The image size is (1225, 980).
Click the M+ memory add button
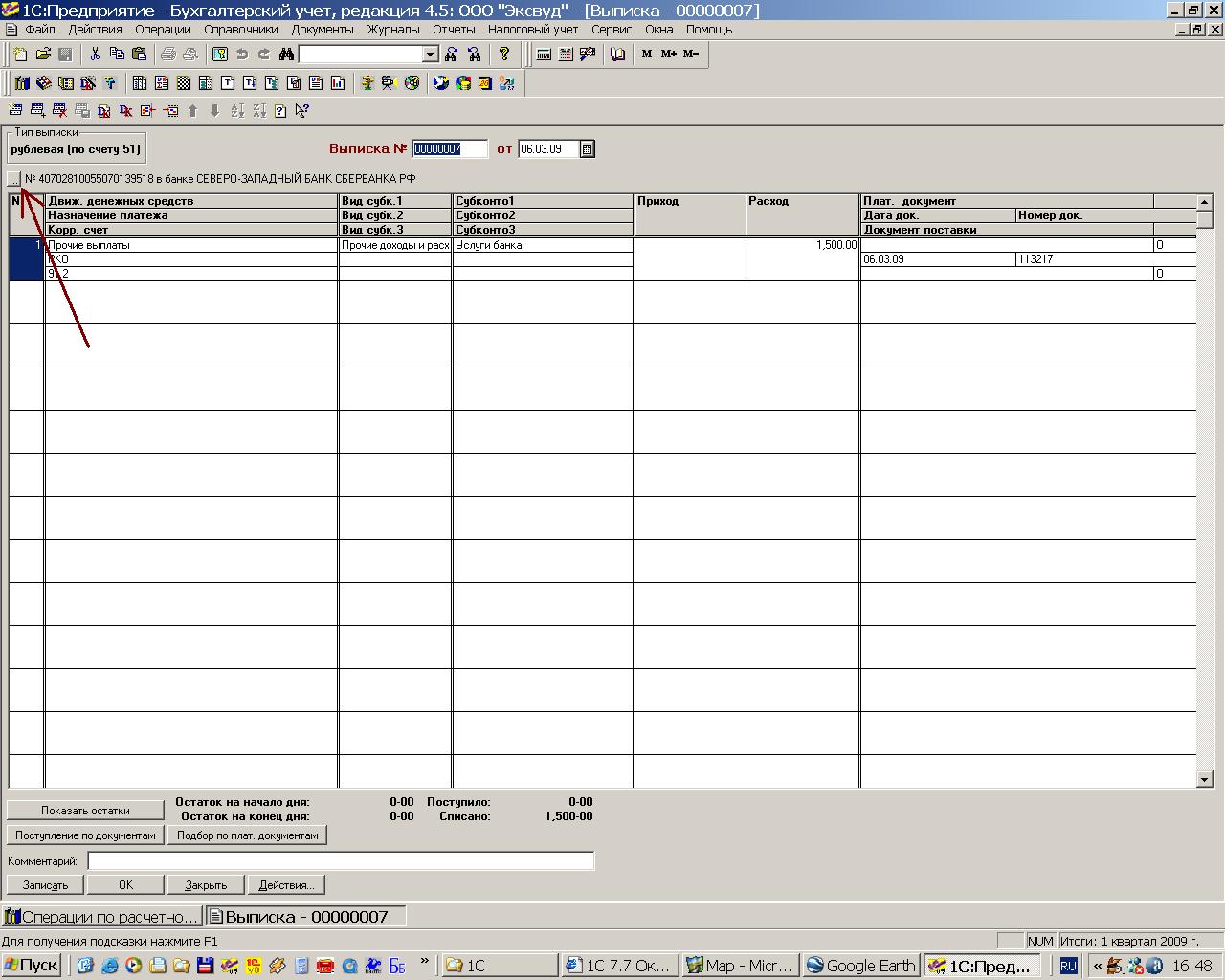(669, 55)
